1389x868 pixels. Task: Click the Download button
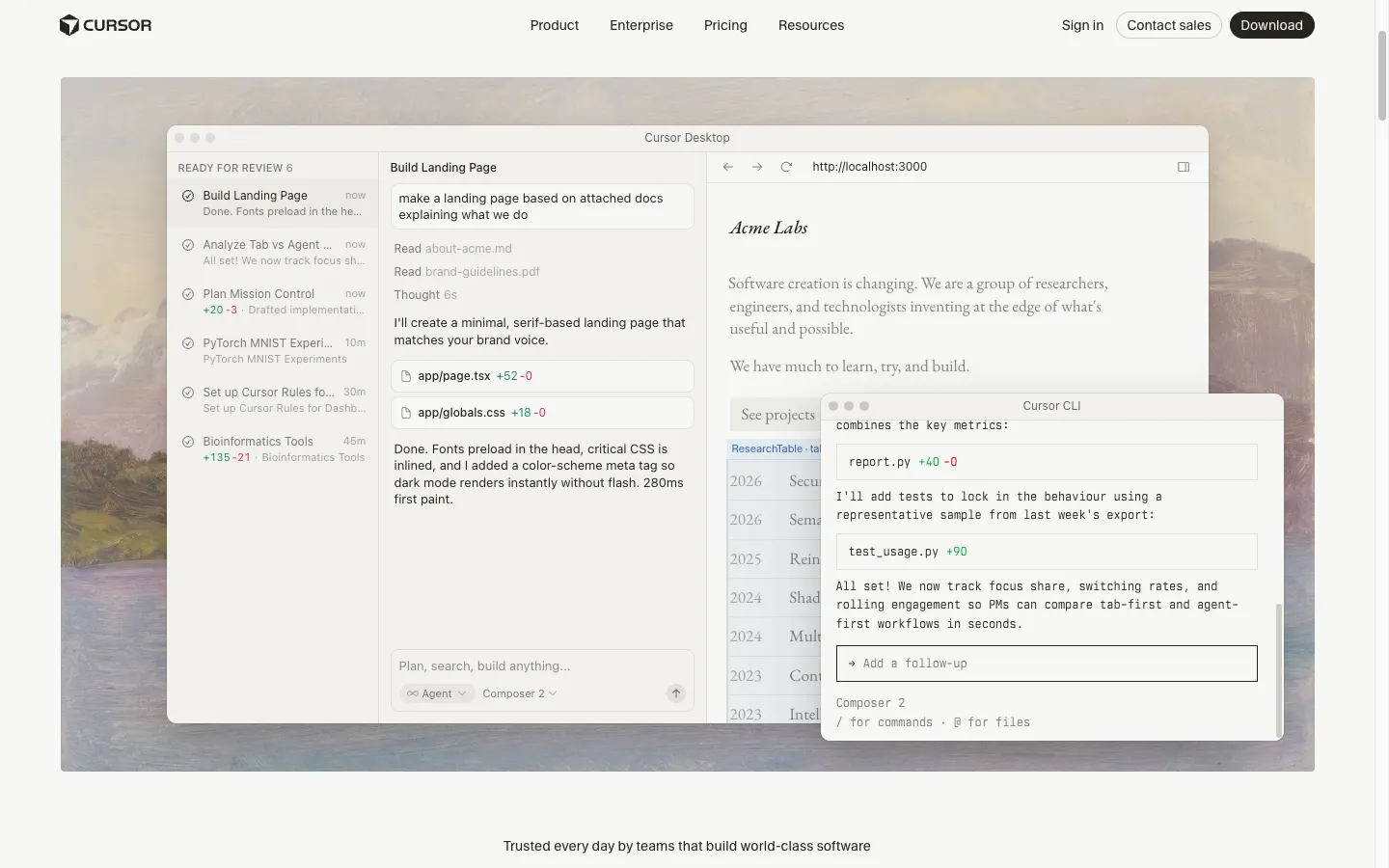click(1271, 25)
